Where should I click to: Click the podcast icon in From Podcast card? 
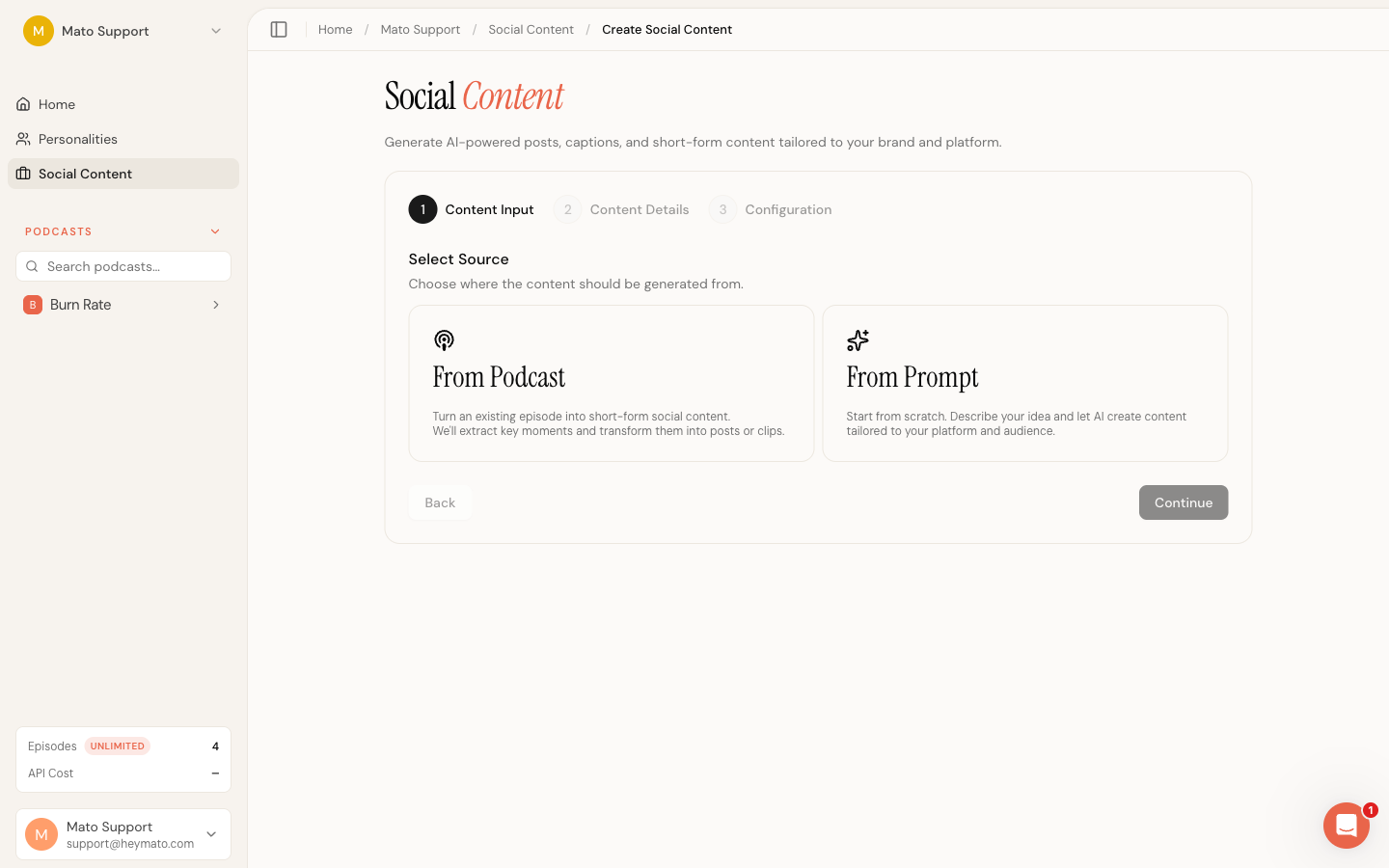pyautogui.click(x=444, y=339)
